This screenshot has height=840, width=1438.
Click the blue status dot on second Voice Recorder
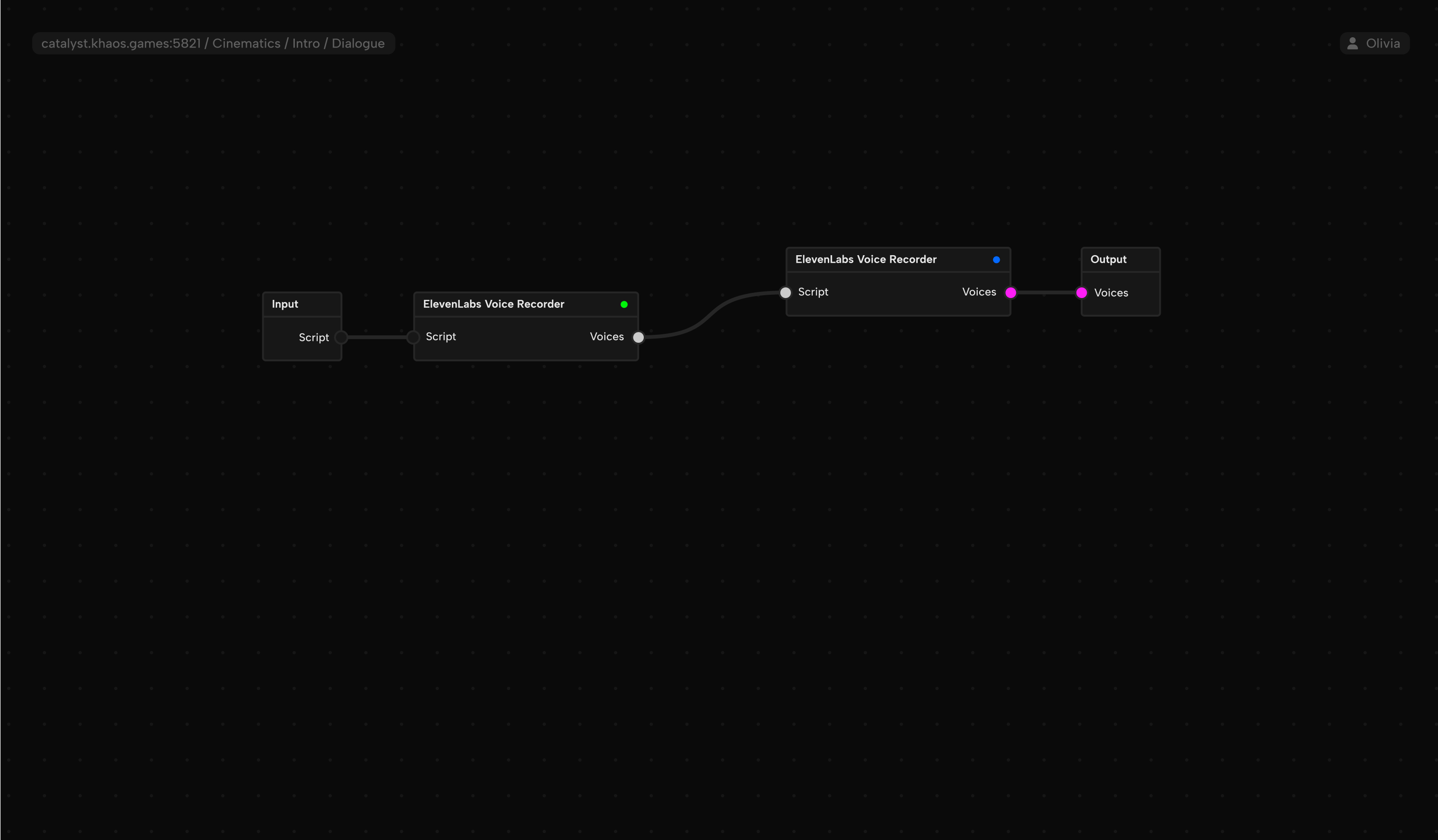996,259
